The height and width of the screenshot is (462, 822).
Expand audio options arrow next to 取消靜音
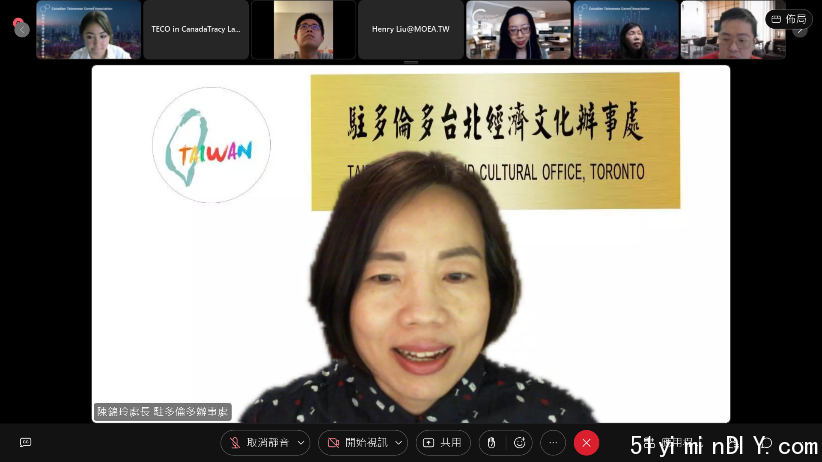coord(301,443)
